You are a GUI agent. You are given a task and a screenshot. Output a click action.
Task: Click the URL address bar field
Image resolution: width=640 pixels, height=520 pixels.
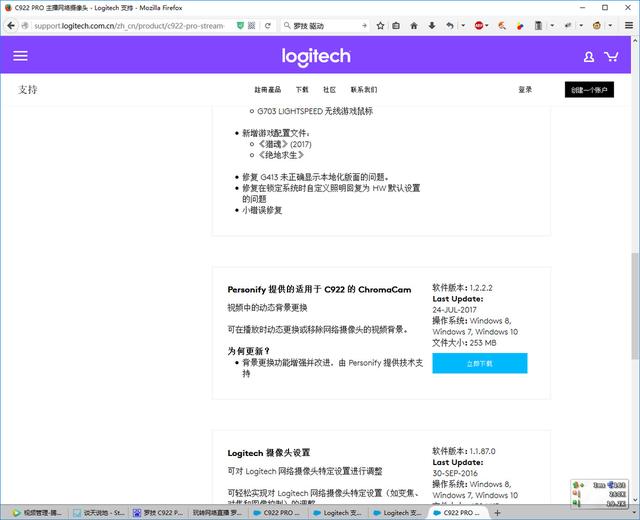tap(129, 26)
